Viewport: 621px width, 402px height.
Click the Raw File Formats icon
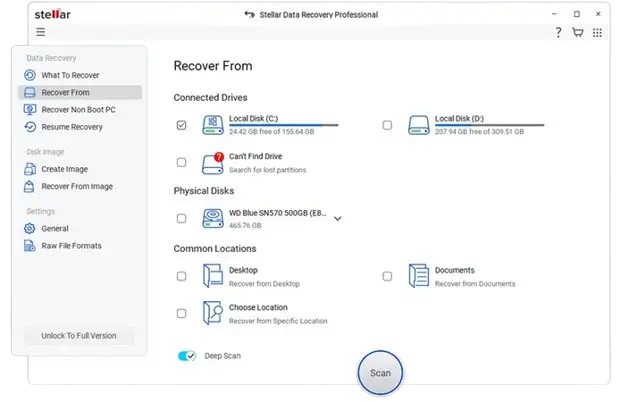[30, 246]
